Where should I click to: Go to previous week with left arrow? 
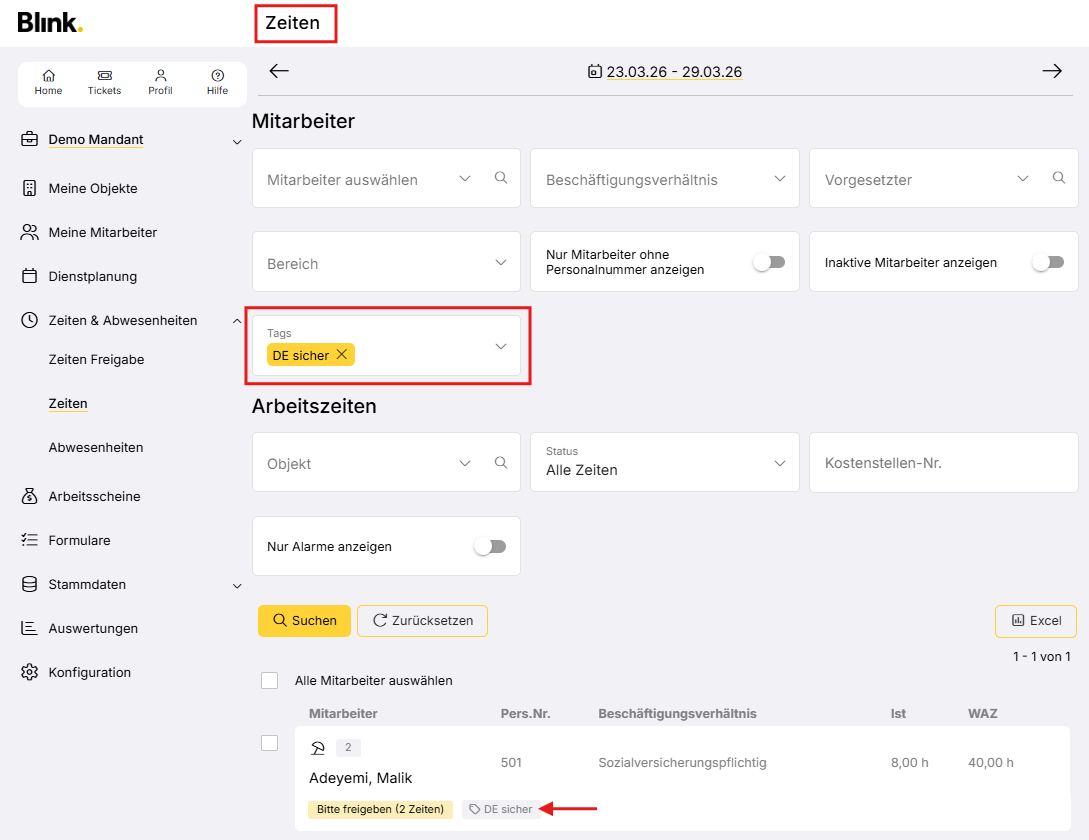pos(279,71)
